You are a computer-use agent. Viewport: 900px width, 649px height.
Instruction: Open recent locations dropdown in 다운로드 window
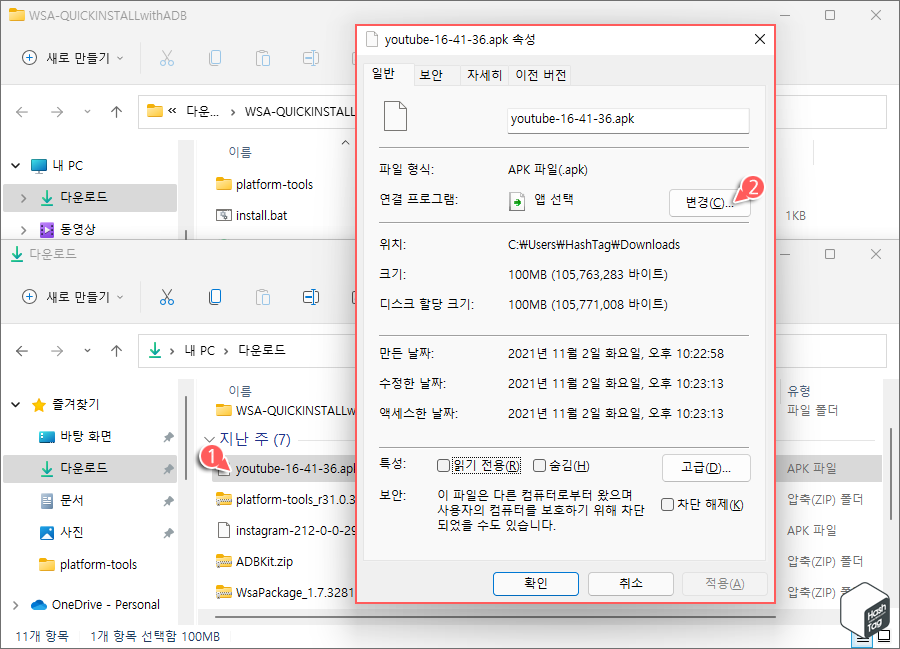(87, 351)
